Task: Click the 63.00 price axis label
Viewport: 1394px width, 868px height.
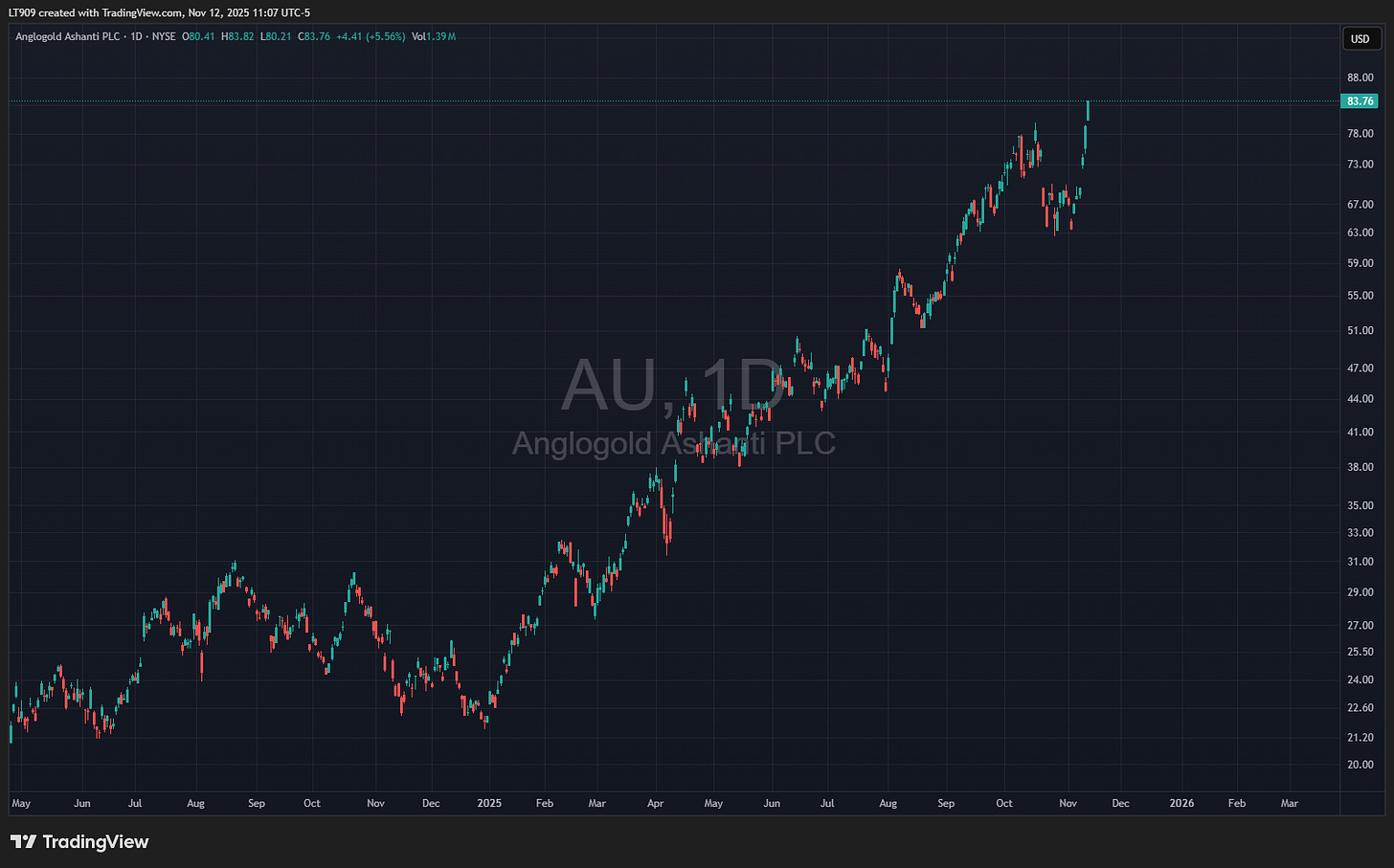Action: point(1360,233)
